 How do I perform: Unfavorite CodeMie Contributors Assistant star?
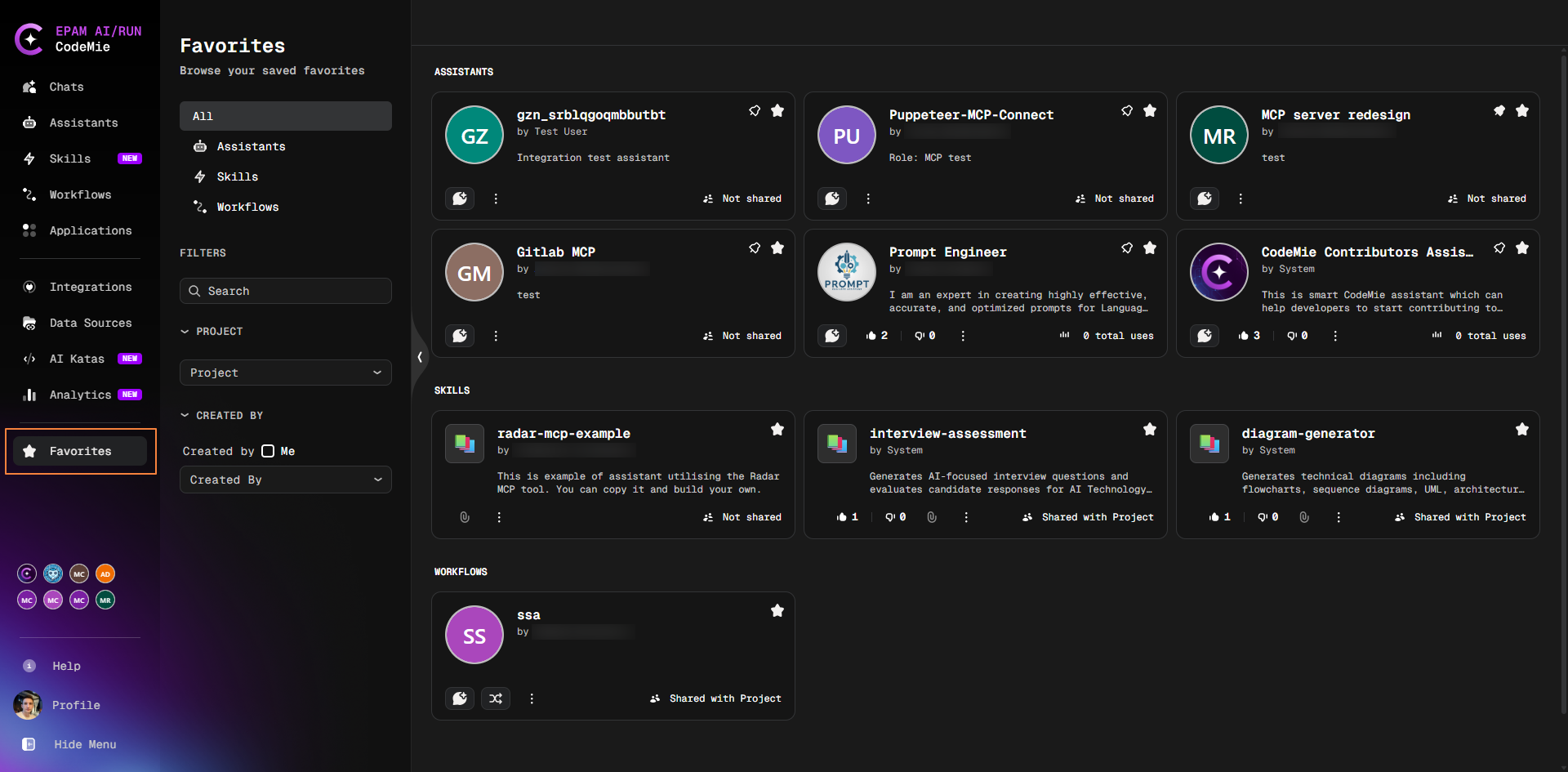(1522, 248)
